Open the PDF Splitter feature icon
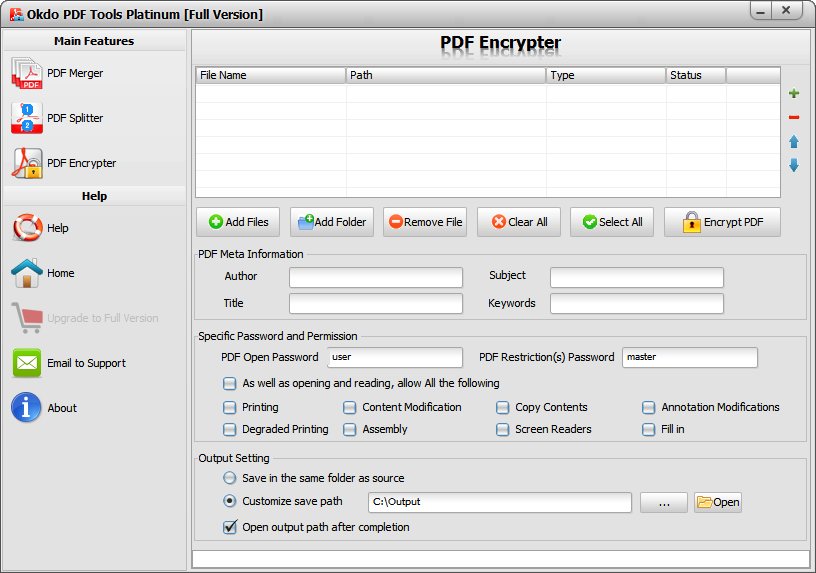The width and height of the screenshot is (816, 573). coord(27,118)
